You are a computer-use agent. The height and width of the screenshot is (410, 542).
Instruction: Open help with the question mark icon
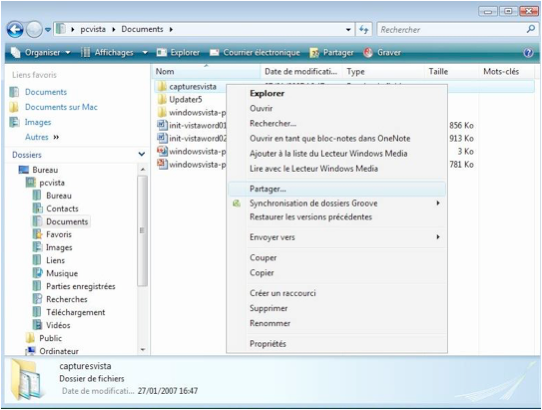click(528, 53)
